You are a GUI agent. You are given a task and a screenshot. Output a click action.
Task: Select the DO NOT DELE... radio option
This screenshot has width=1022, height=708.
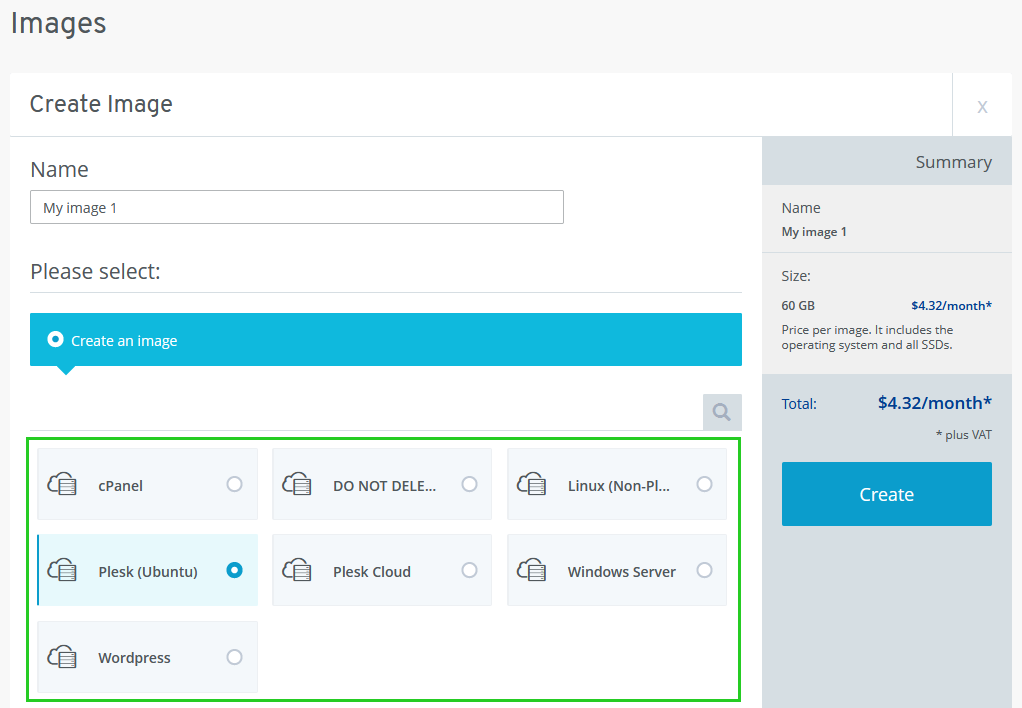click(x=469, y=484)
